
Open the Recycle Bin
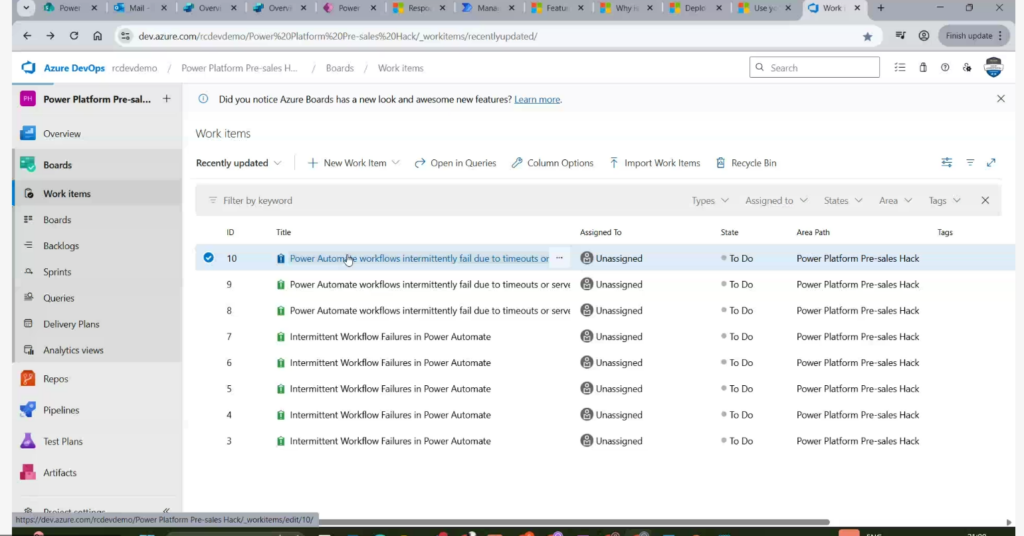point(746,163)
